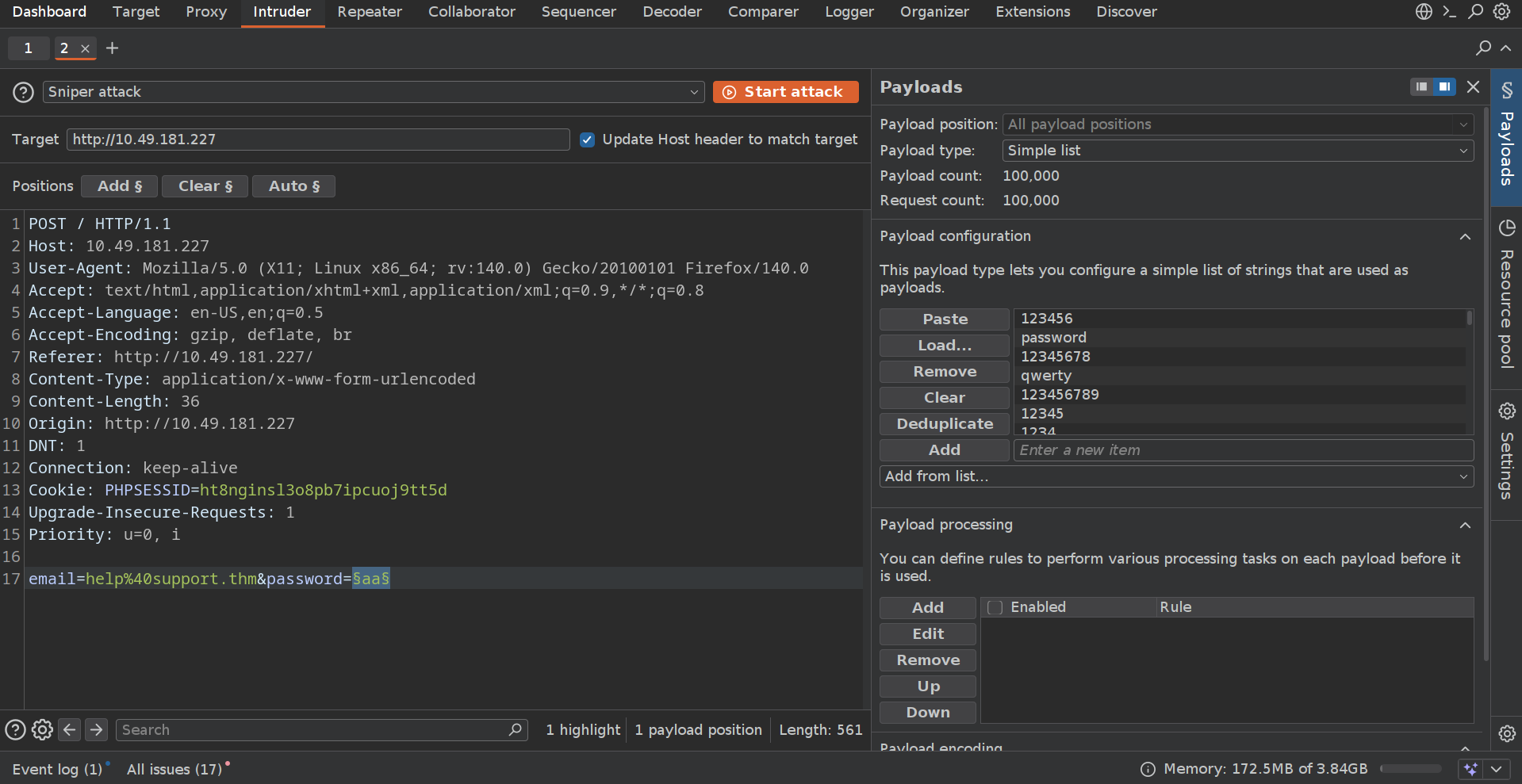Screen dimensions: 1522x784
Task: Open editor search settings gear
Action: click(x=42, y=730)
